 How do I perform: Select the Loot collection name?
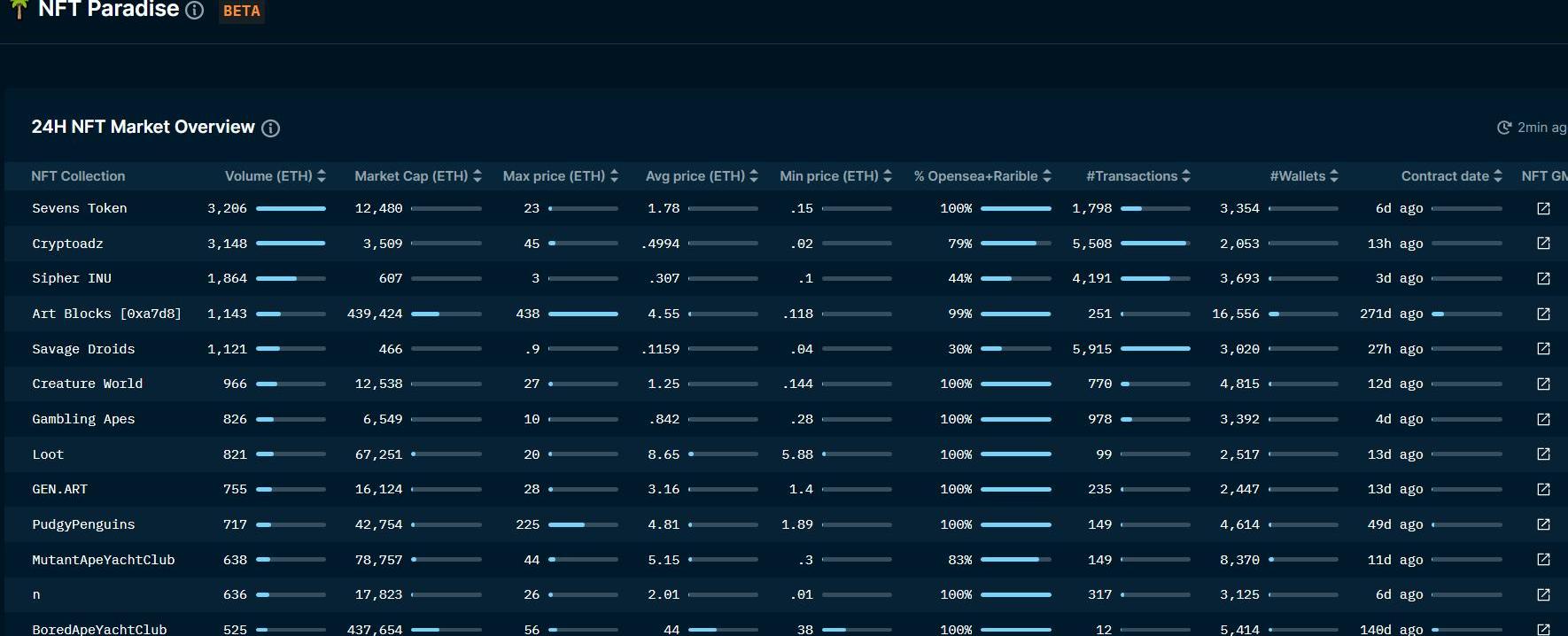pos(48,454)
